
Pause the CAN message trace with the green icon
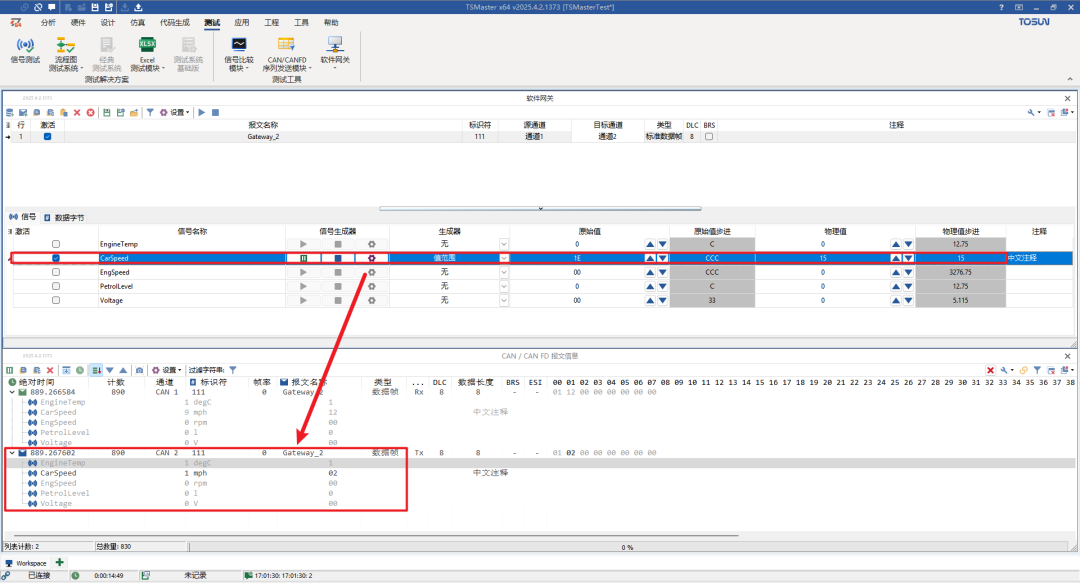tap(10, 370)
